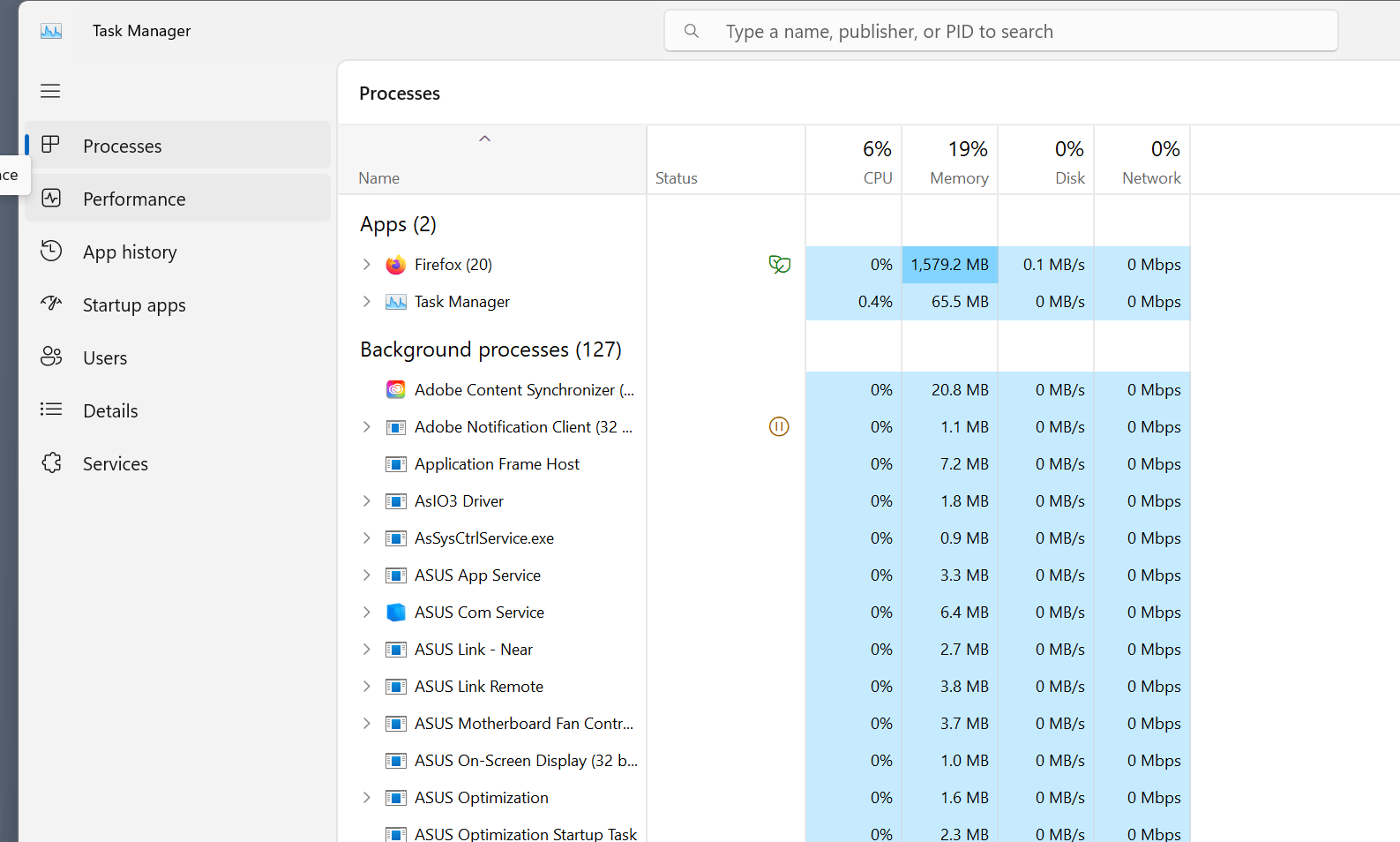Click the Processes sidebar icon
The height and width of the screenshot is (842, 1400).
[51, 144]
